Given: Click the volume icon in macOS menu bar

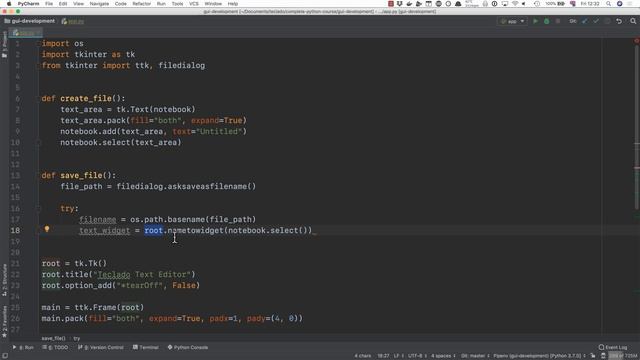Looking at the screenshot, I should point(524,4).
